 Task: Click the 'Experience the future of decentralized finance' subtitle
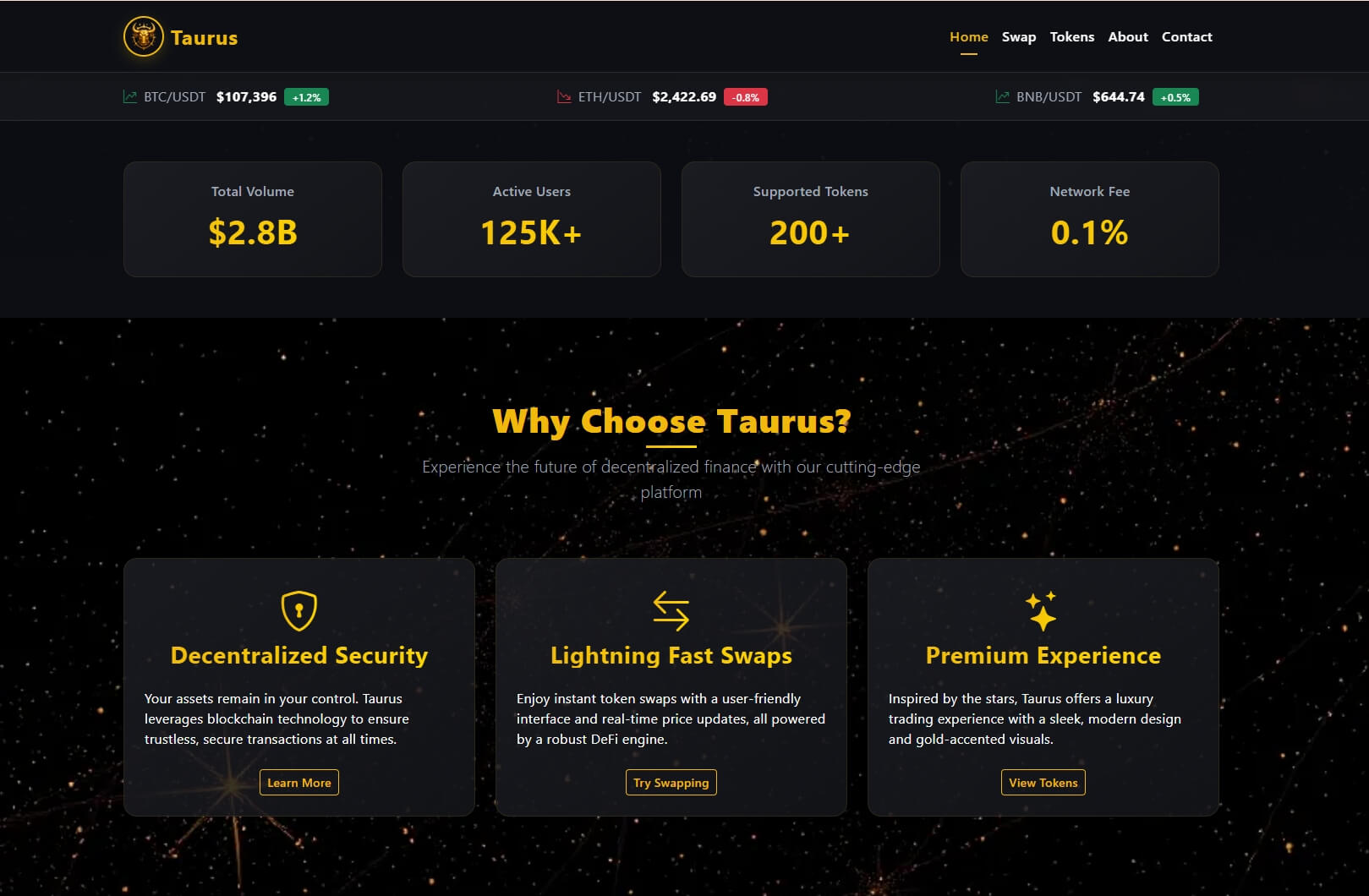point(671,479)
